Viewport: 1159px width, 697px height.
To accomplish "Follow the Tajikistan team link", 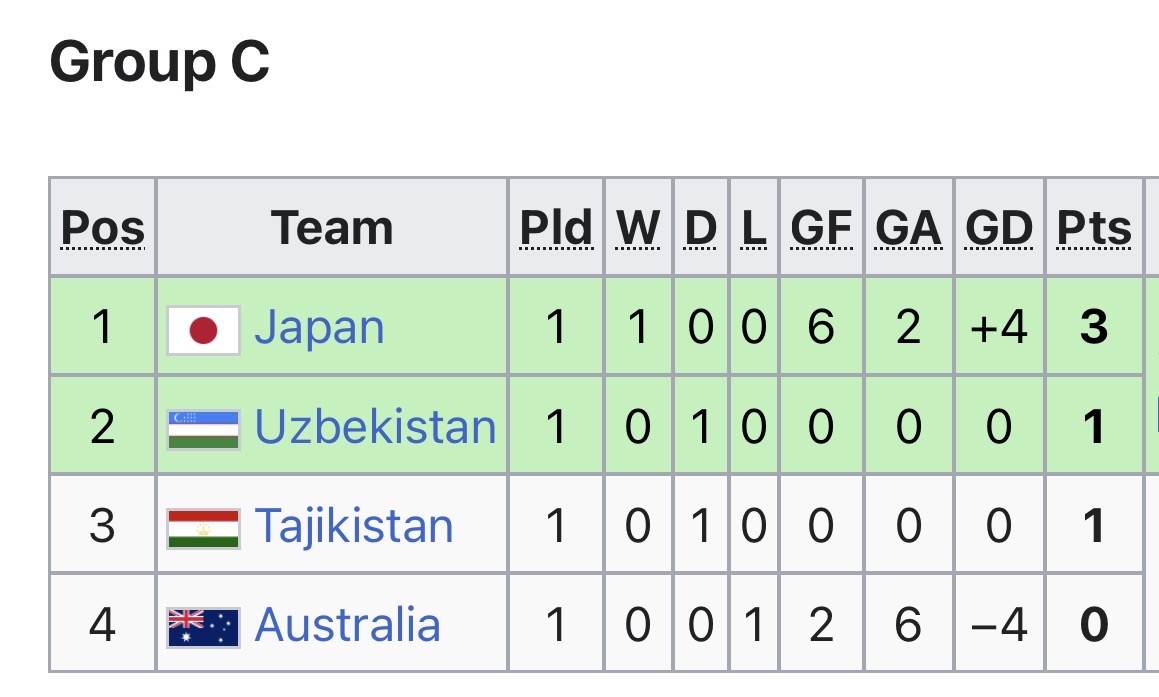I will point(354,526).
